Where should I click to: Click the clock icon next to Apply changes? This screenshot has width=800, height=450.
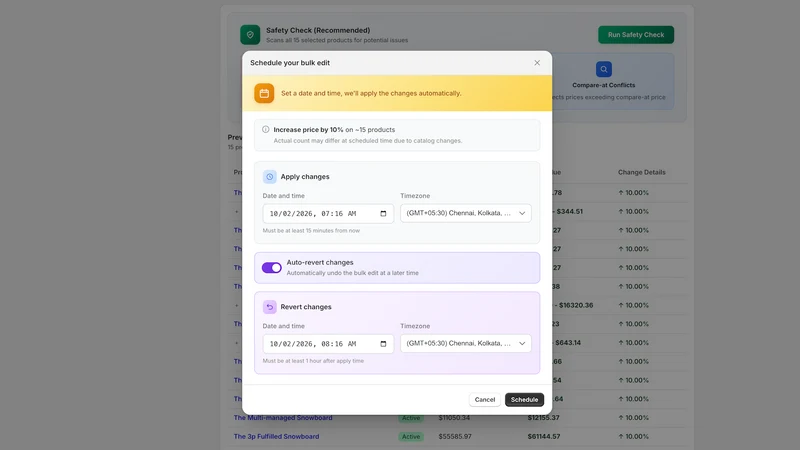(x=269, y=177)
